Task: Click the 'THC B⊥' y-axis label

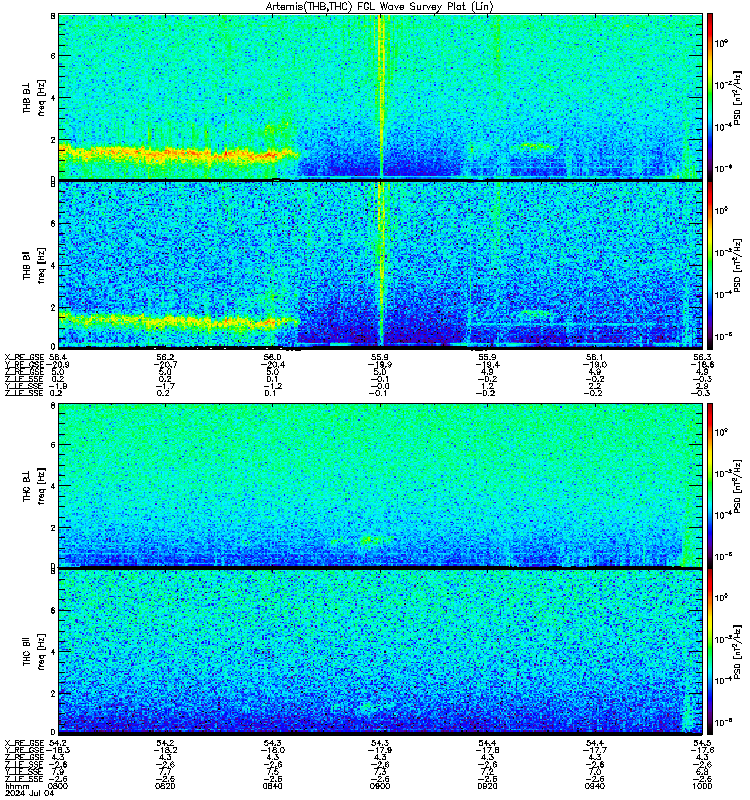Action: pyautogui.click(x=27, y=485)
